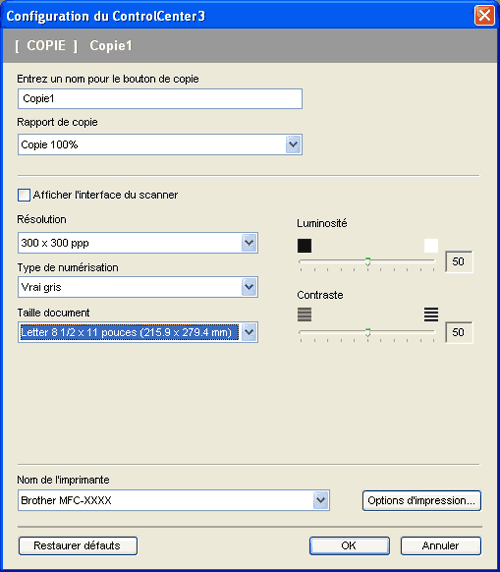
Task: Click the Luminosité value box showing 50
Action: coord(459,262)
